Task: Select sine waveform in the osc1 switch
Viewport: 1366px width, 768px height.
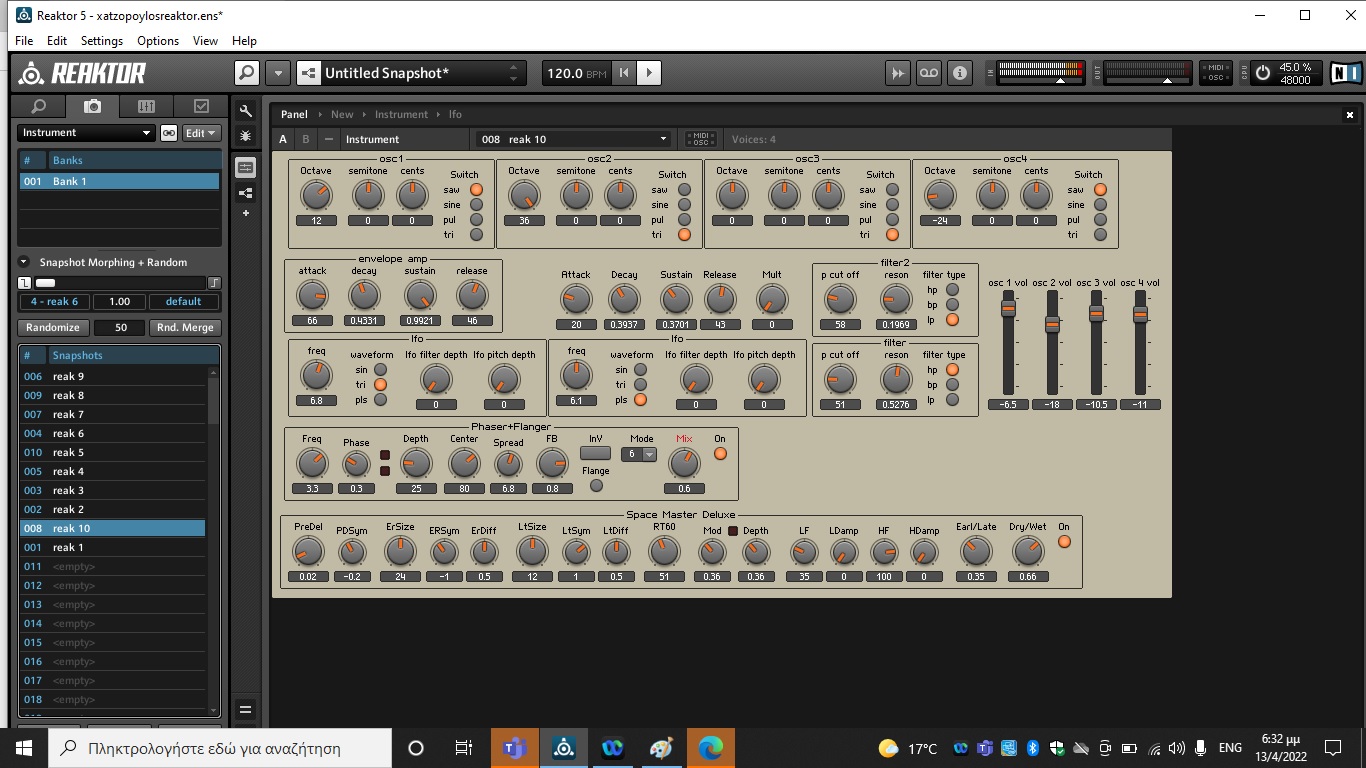Action: click(x=476, y=205)
